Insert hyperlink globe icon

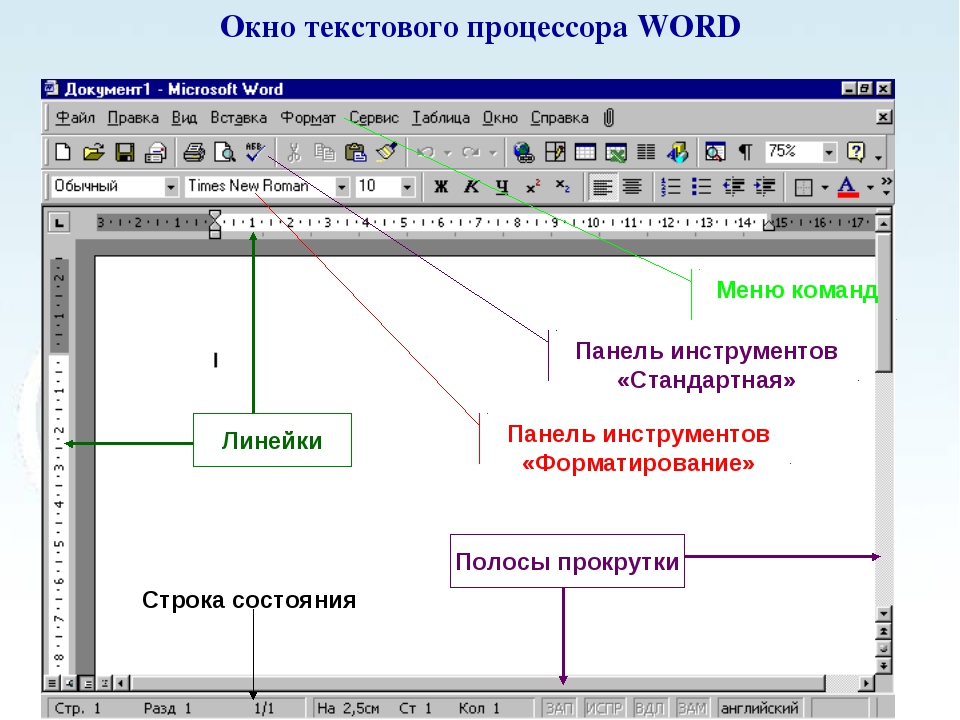click(523, 151)
